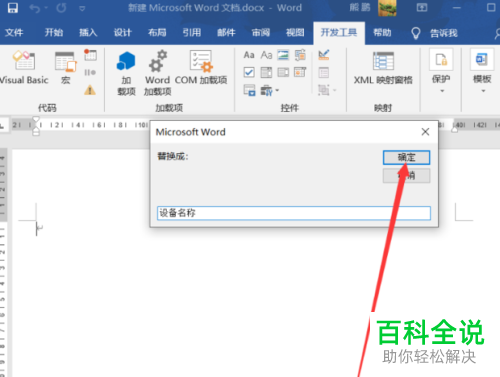Screen dimensions: 500x377
Task: Open the Visual Basic editor
Action: (x=24, y=68)
